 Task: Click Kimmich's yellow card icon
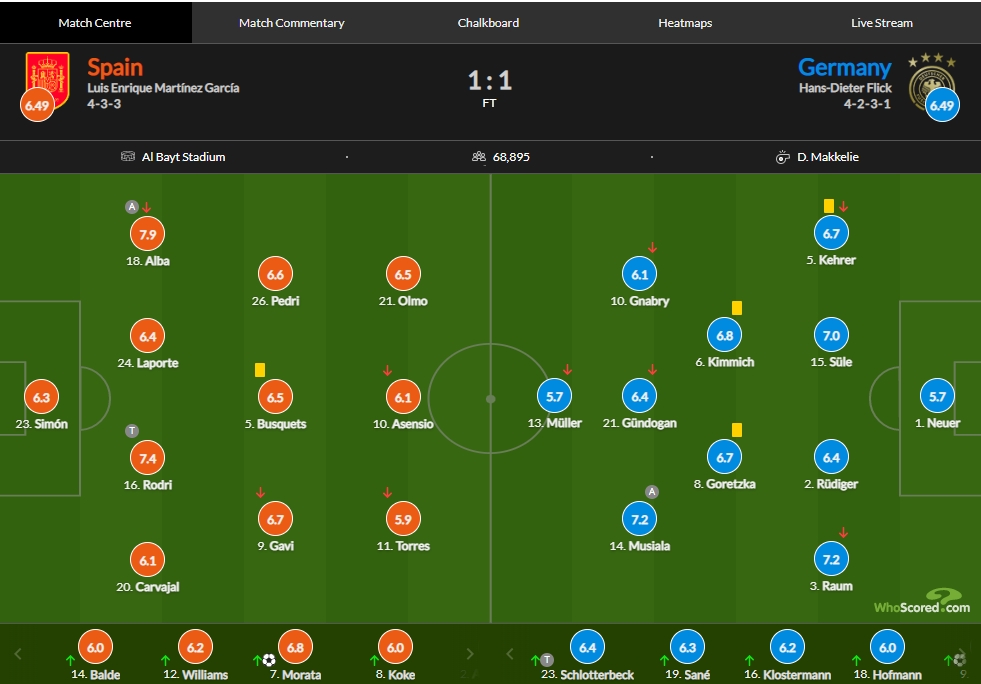(x=737, y=308)
